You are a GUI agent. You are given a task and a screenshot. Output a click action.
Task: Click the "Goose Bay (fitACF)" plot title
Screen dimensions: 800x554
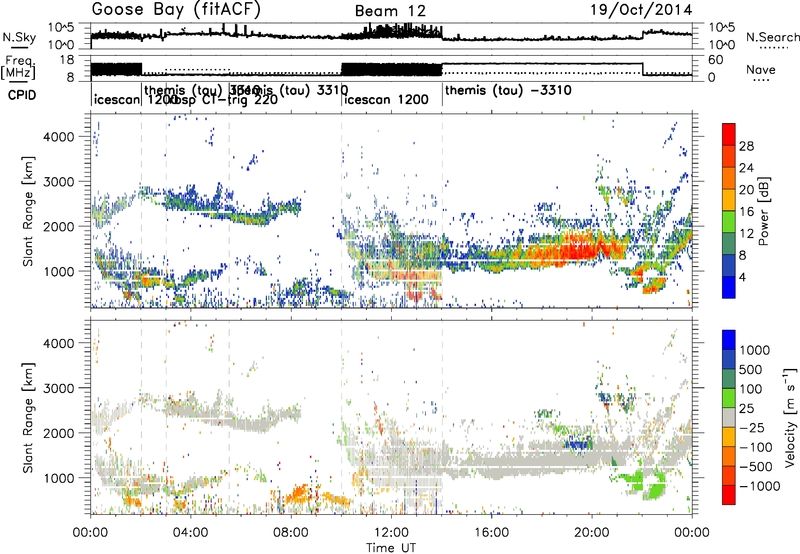point(176,9)
